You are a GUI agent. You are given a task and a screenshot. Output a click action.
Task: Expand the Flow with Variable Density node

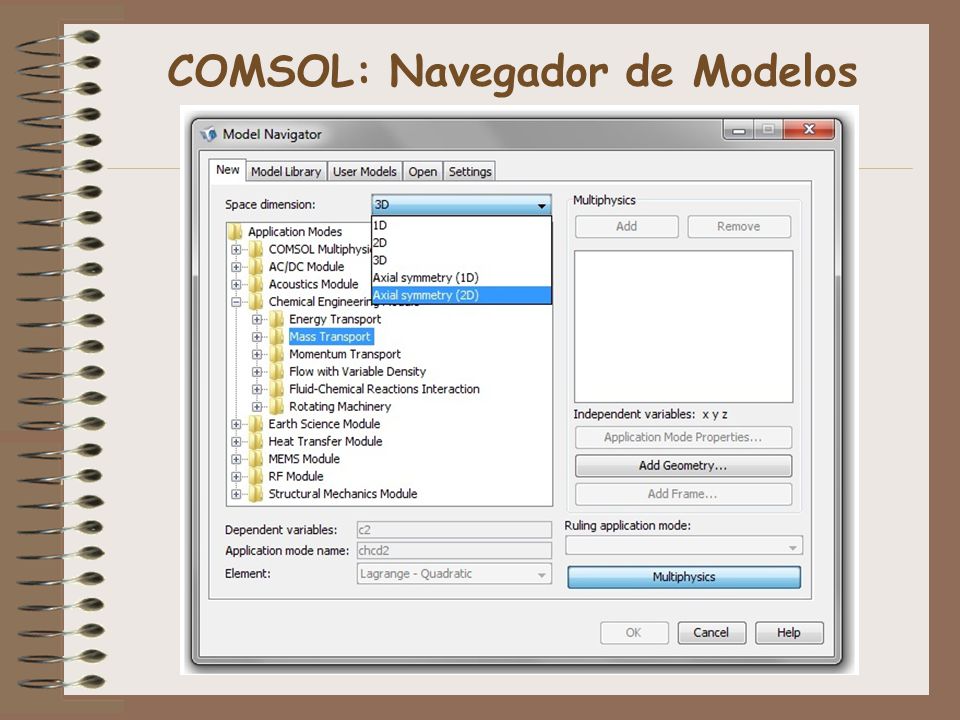(257, 372)
